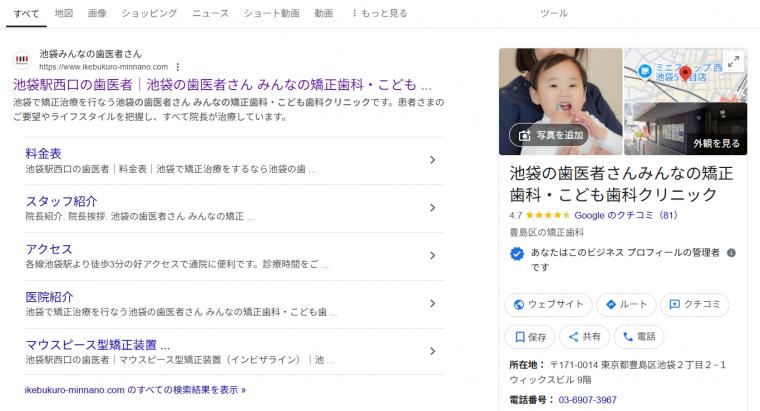Screen dimensions: 760x411
Task: Open the アクセス sitelink
Action: 49,249
